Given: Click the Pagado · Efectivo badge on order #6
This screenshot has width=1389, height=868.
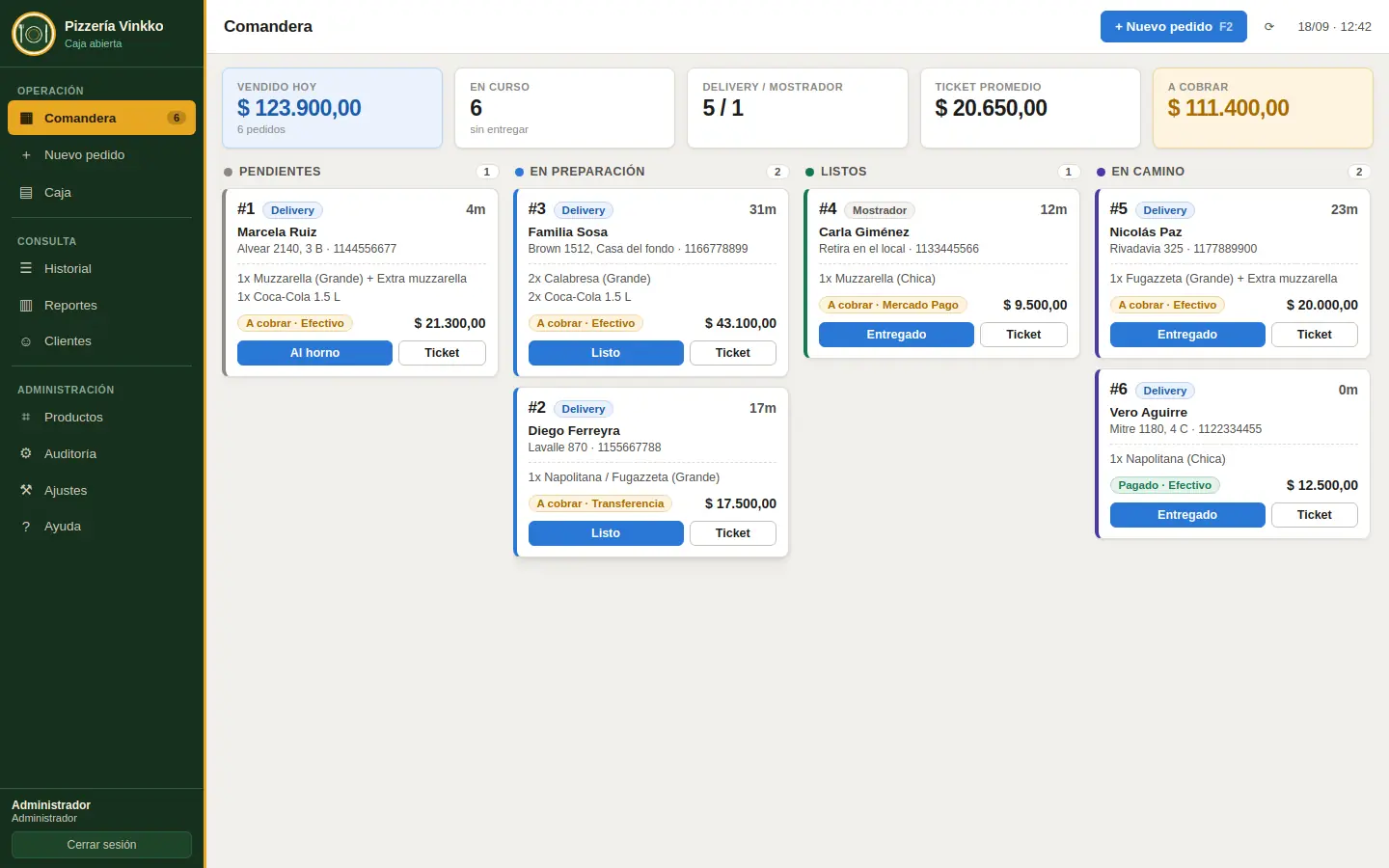Looking at the screenshot, I should [1165, 485].
